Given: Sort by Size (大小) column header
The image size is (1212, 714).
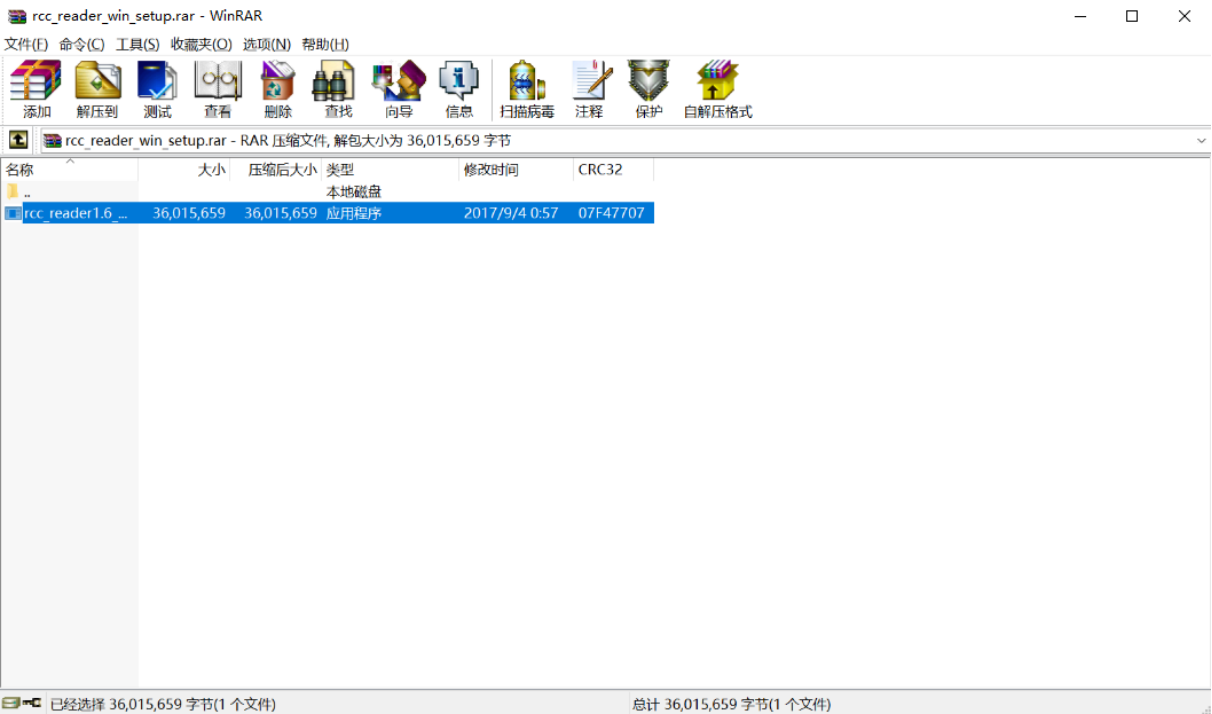Looking at the screenshot, I should coord(184,169).
